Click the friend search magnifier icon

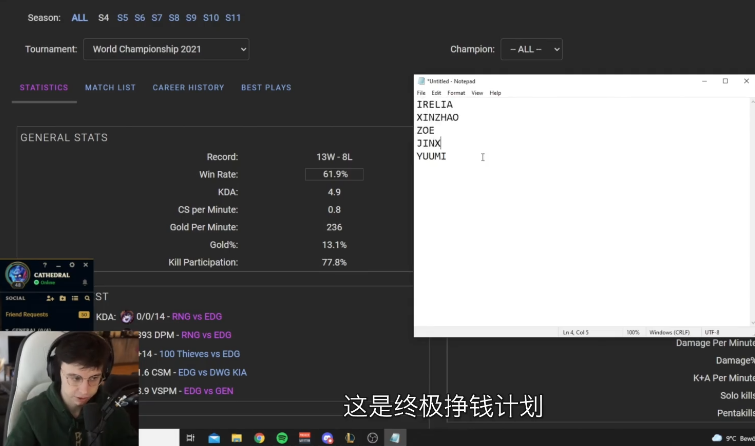coord(87,298)
